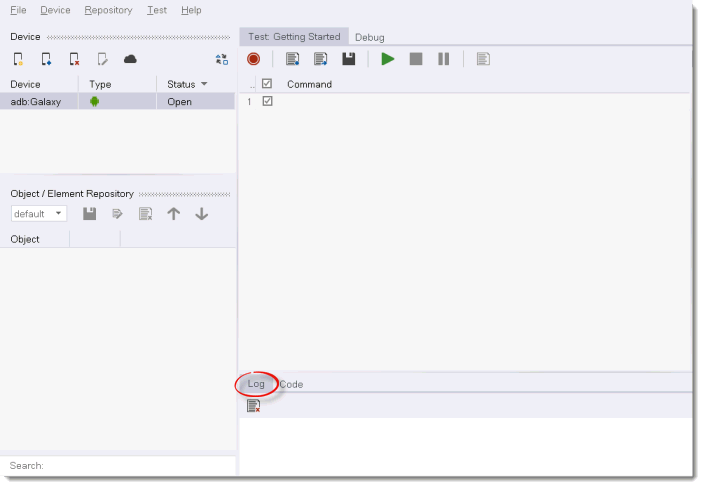The width and height of the screenshot is (703, 487).
Task: Open the Test menu
Action: 156,10
